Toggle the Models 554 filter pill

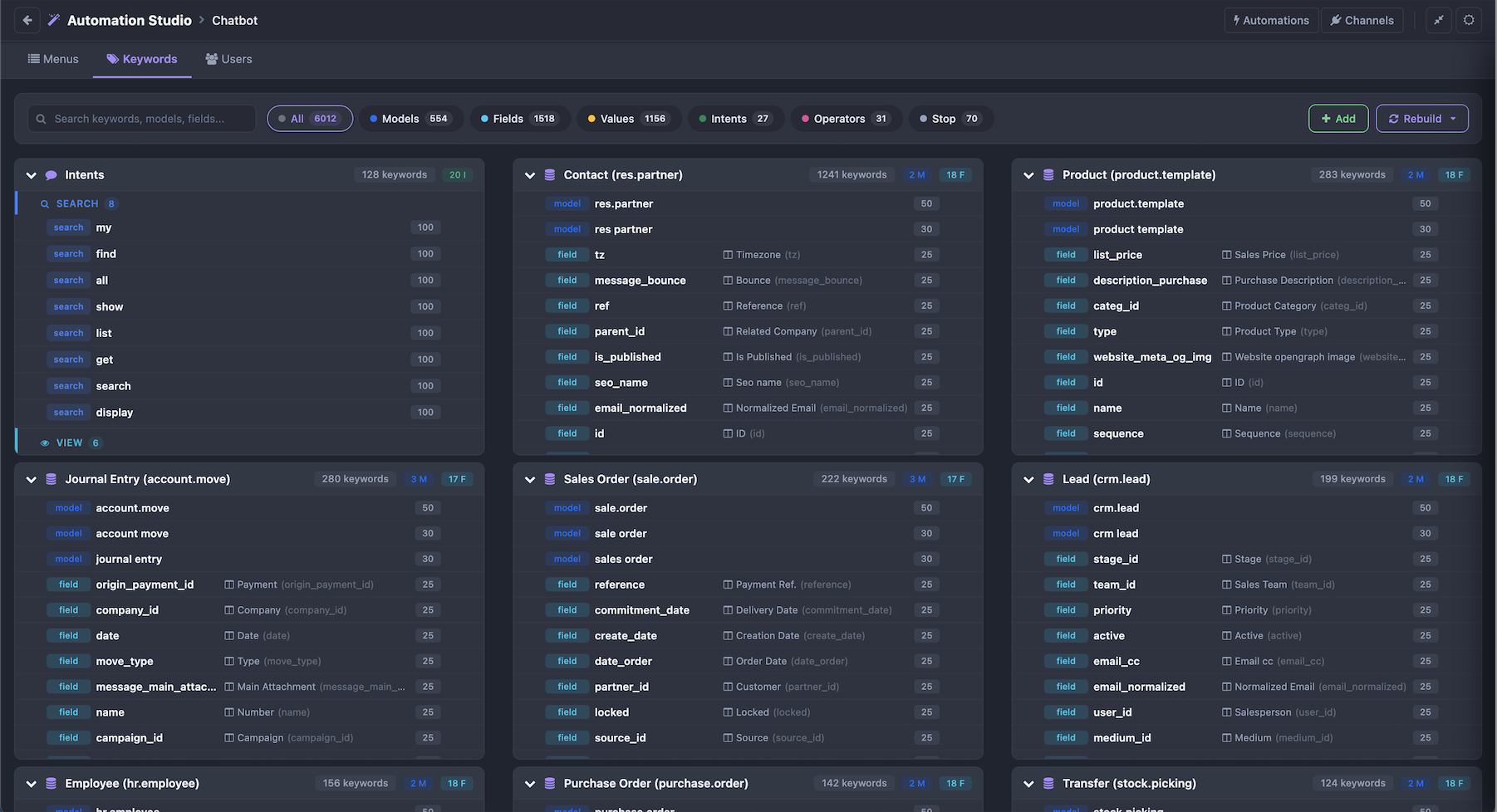[x=410, y=118]
